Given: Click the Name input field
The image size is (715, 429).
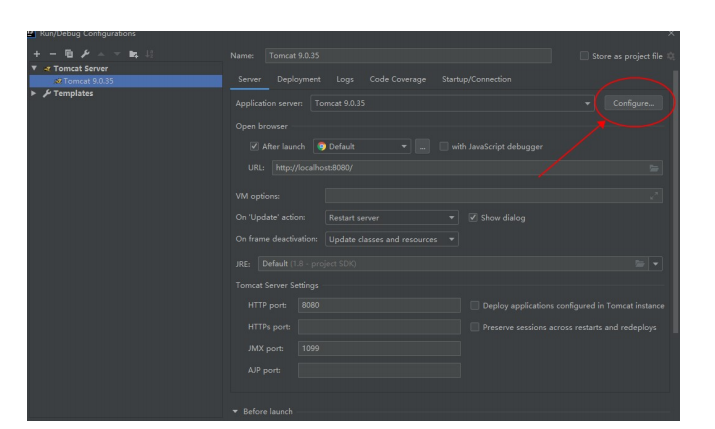Looking at the screenshot, I should click(x=408, y=56).
